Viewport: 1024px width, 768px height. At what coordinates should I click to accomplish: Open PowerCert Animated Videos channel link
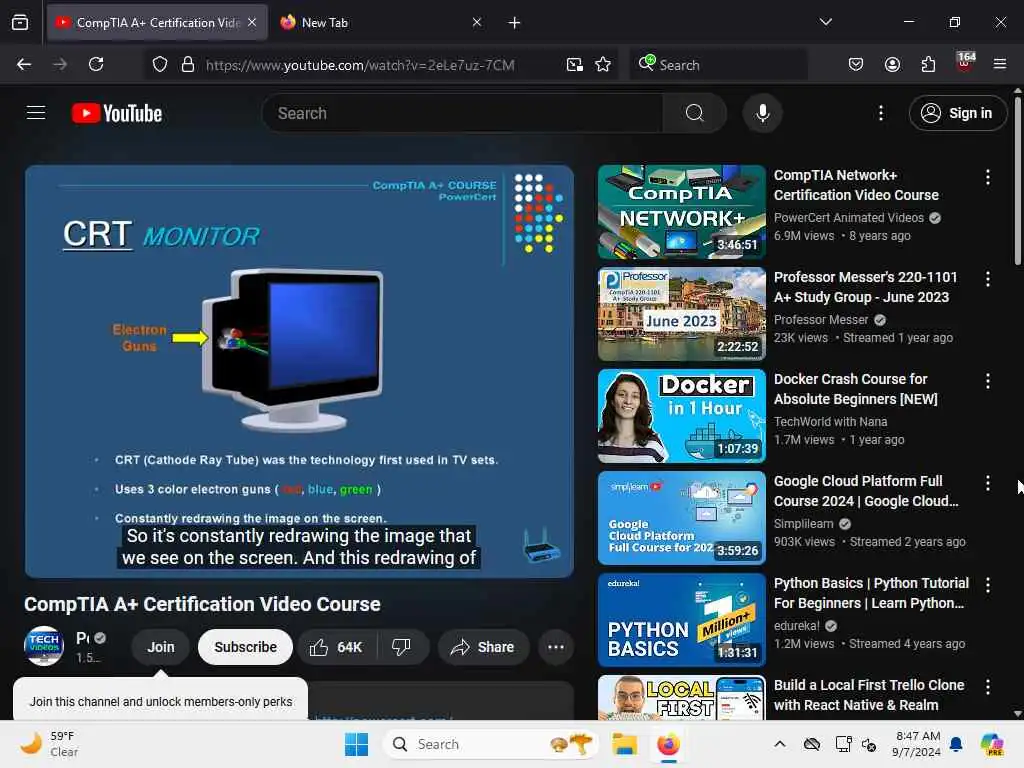pos(849,217)
